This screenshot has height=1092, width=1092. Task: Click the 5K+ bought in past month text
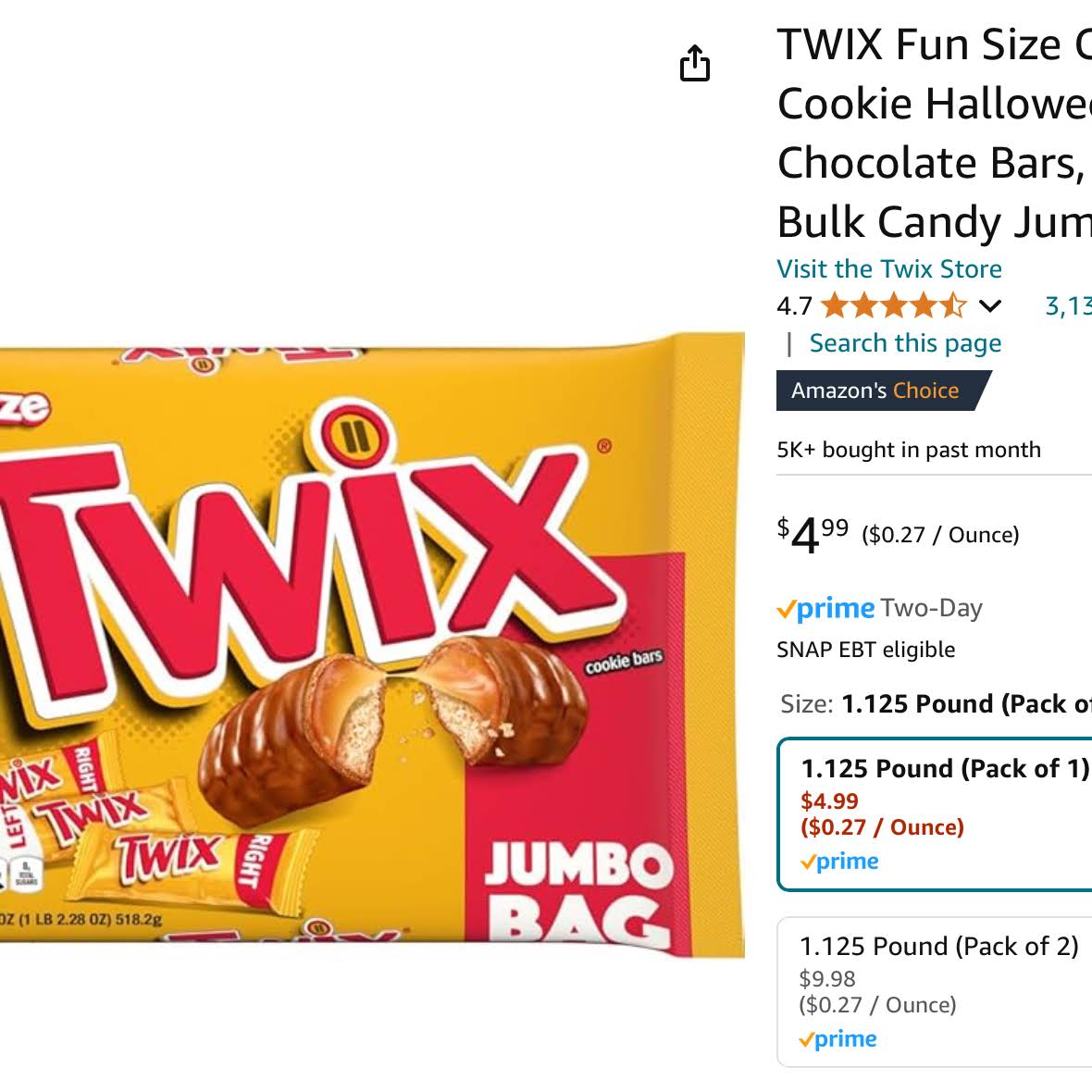[x=909, y=450]
